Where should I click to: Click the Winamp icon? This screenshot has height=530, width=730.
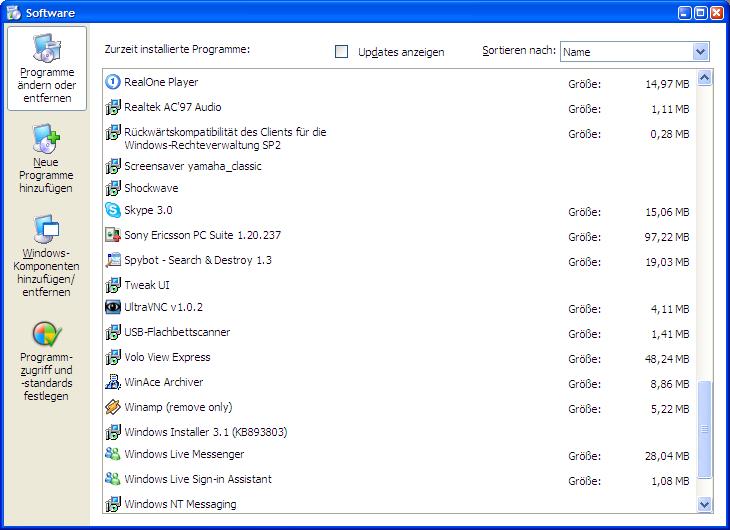(113, 407)
